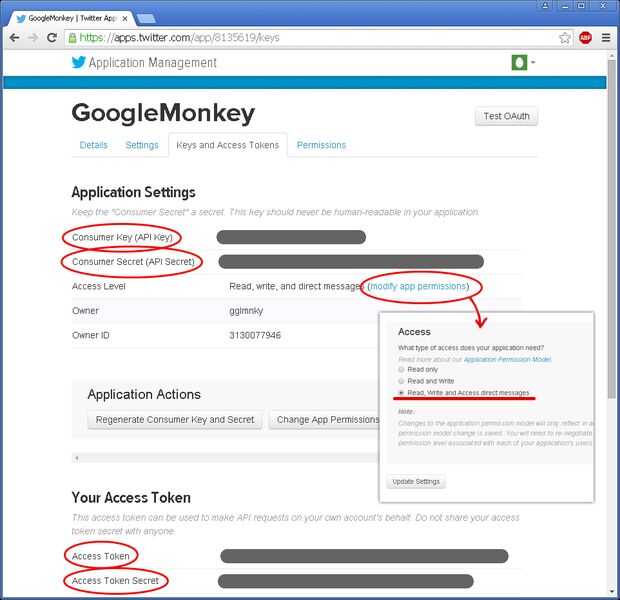The width and height of the screenshot is (620, 600).
Task: Click the Application Settings heading
Action: [133, 192]
